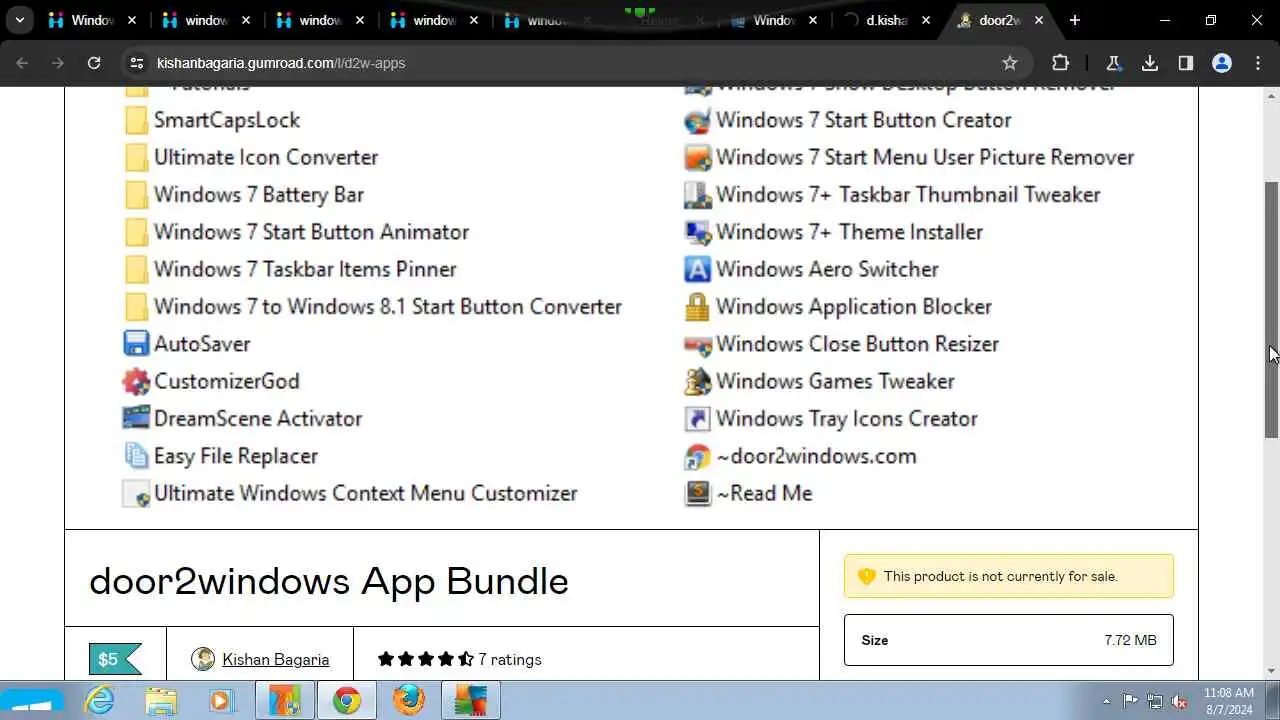Screen dimensions: 1280x720
Task: Switch to Chrome in the taskbar
Action: [x=347, y=701]
